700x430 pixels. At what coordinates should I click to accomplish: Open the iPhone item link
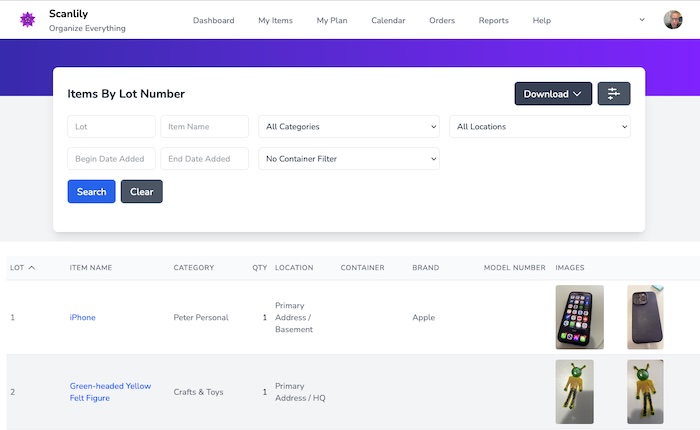82,318
